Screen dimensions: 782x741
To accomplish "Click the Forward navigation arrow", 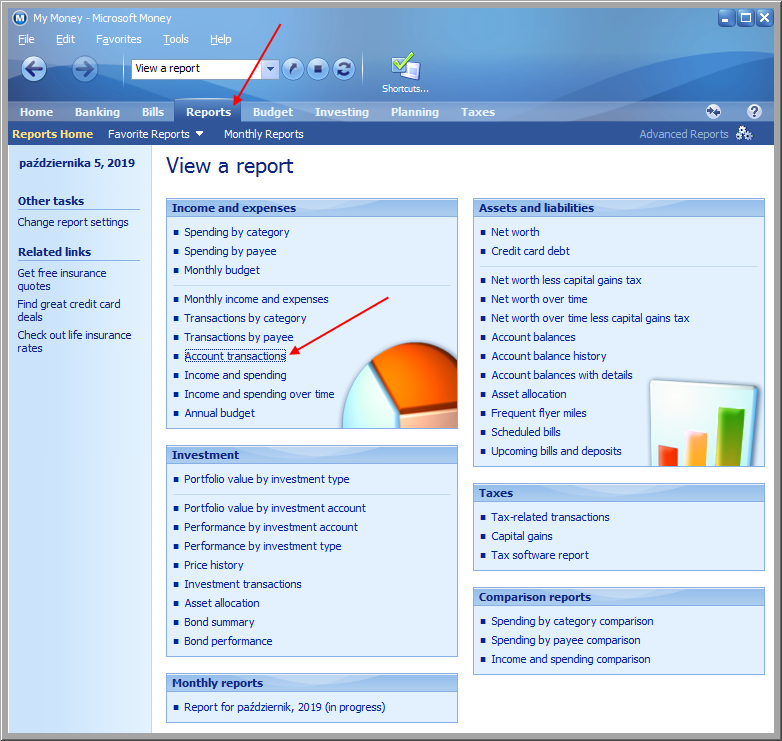I will (85, 68).
